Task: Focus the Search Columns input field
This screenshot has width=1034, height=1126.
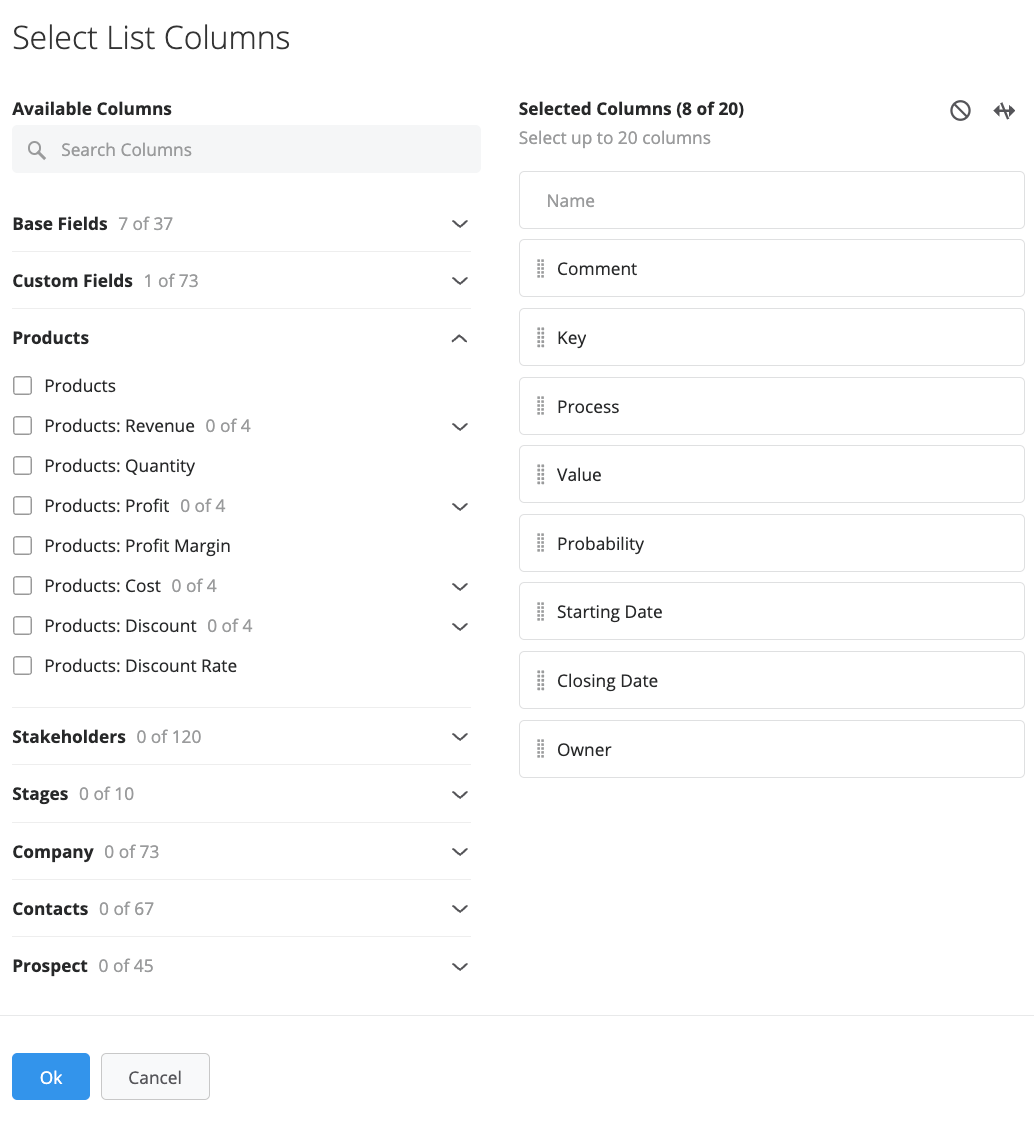Action: (x=246, y=149)
